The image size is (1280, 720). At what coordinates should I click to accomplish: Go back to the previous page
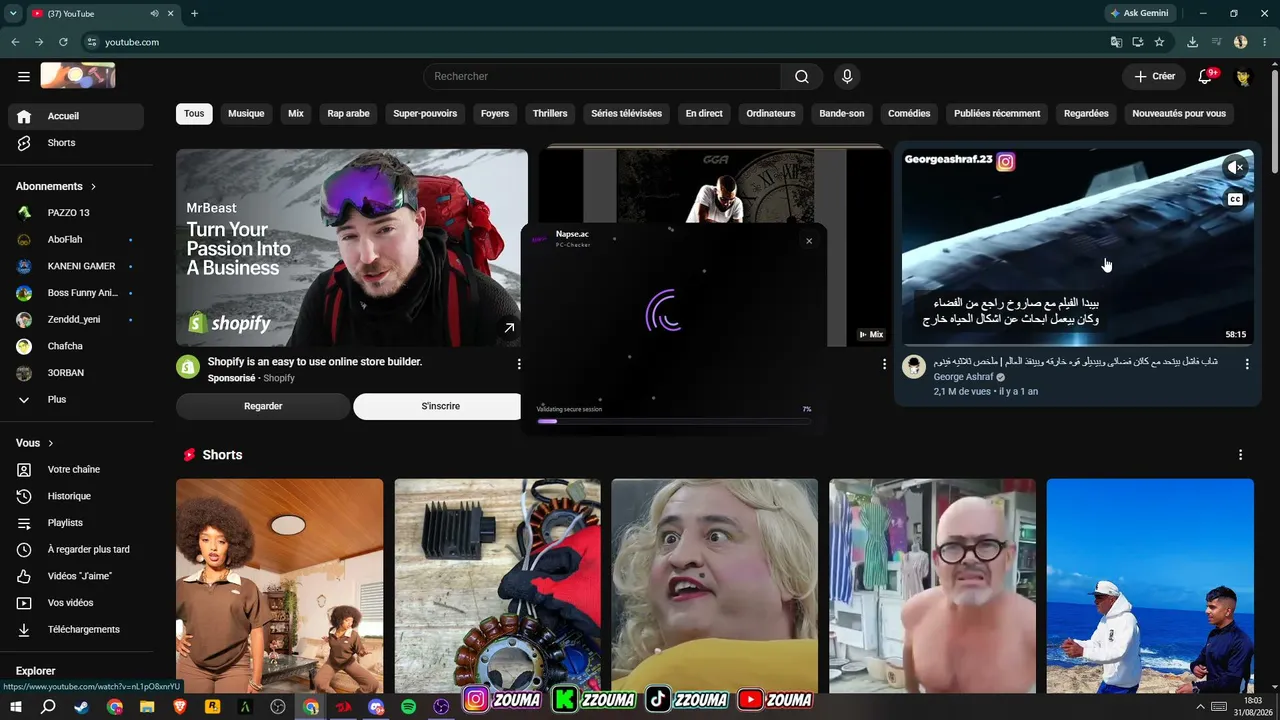click(15, 42)
